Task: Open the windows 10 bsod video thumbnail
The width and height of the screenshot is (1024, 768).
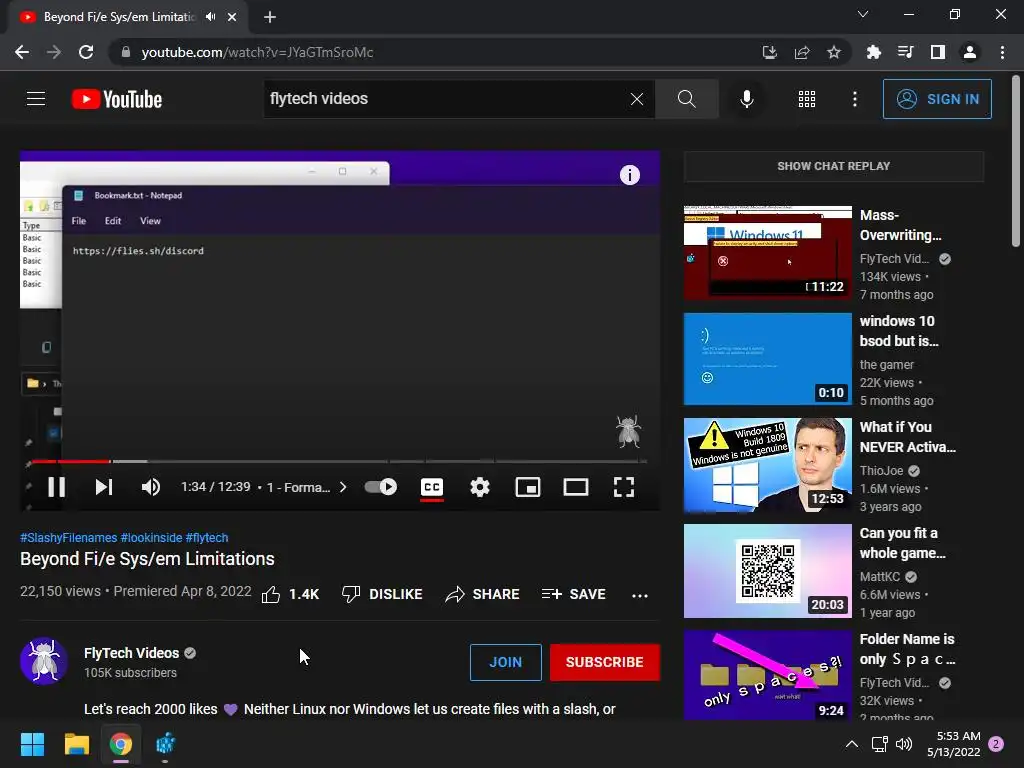Action: [768, 359]
